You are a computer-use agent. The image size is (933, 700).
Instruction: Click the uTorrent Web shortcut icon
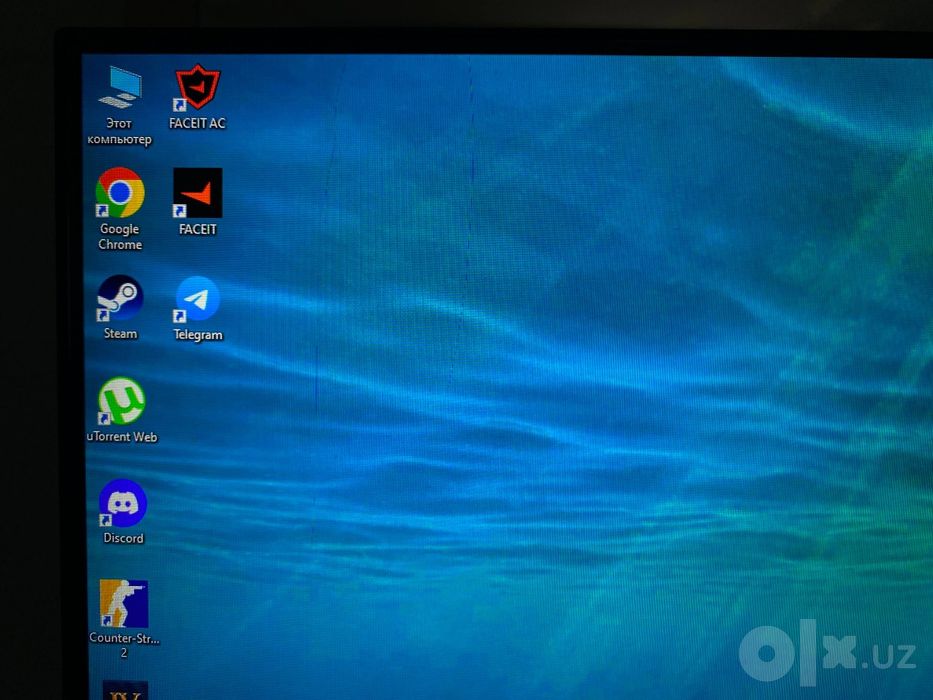[x=121, y=401]
